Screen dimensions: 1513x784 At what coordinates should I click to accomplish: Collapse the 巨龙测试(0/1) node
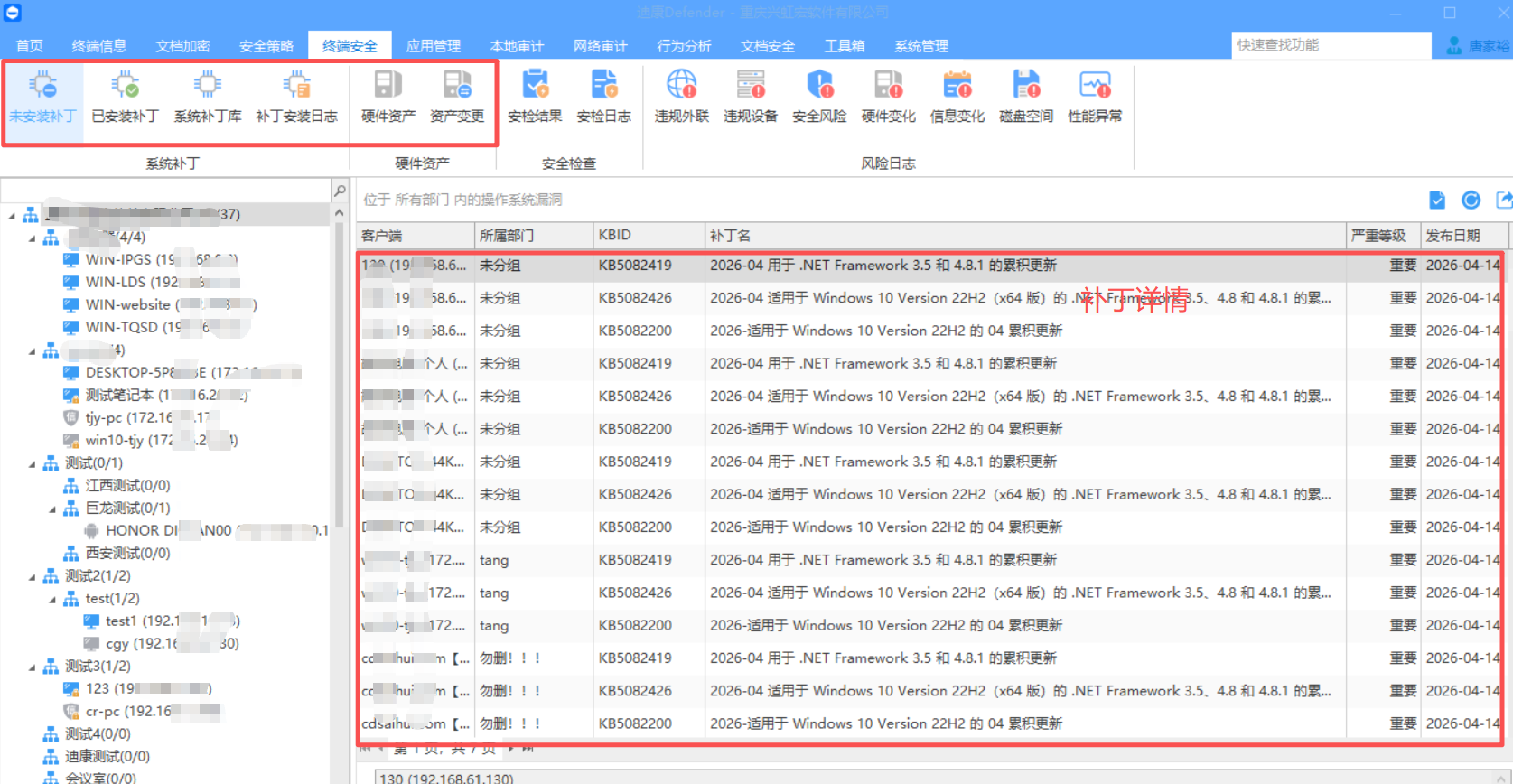[52, 509]
